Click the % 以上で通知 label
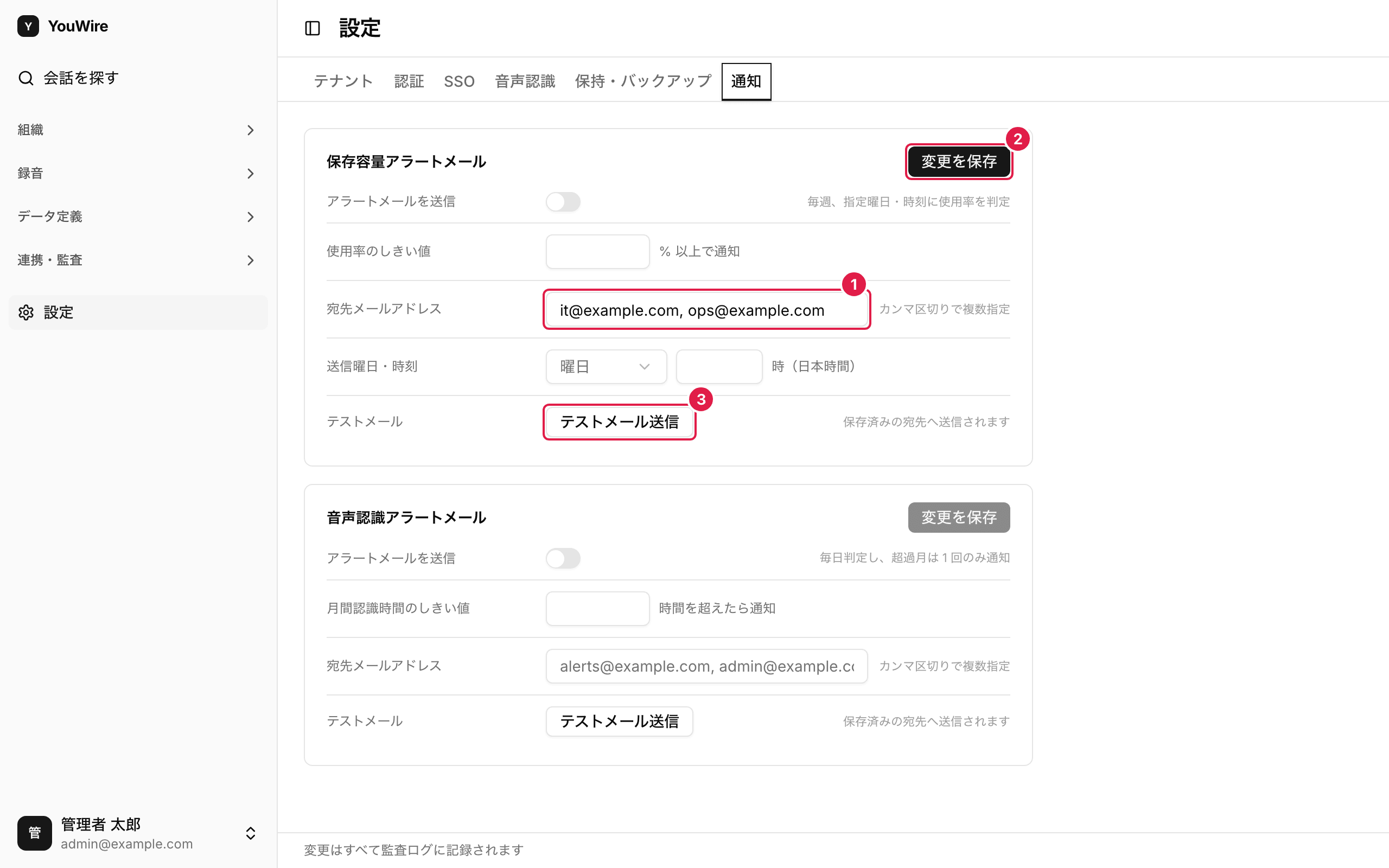 [x=700, y=251]
